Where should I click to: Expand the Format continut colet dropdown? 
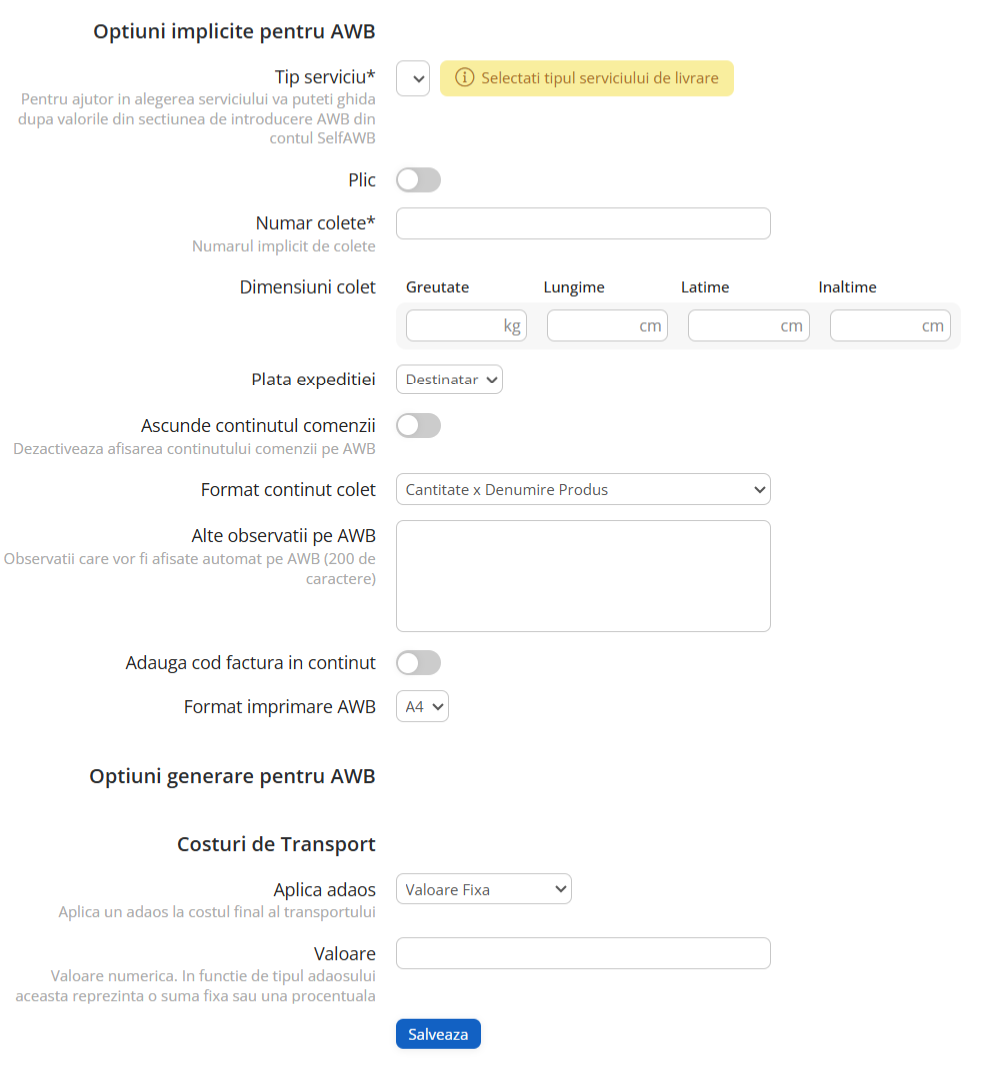click(583, 489)
